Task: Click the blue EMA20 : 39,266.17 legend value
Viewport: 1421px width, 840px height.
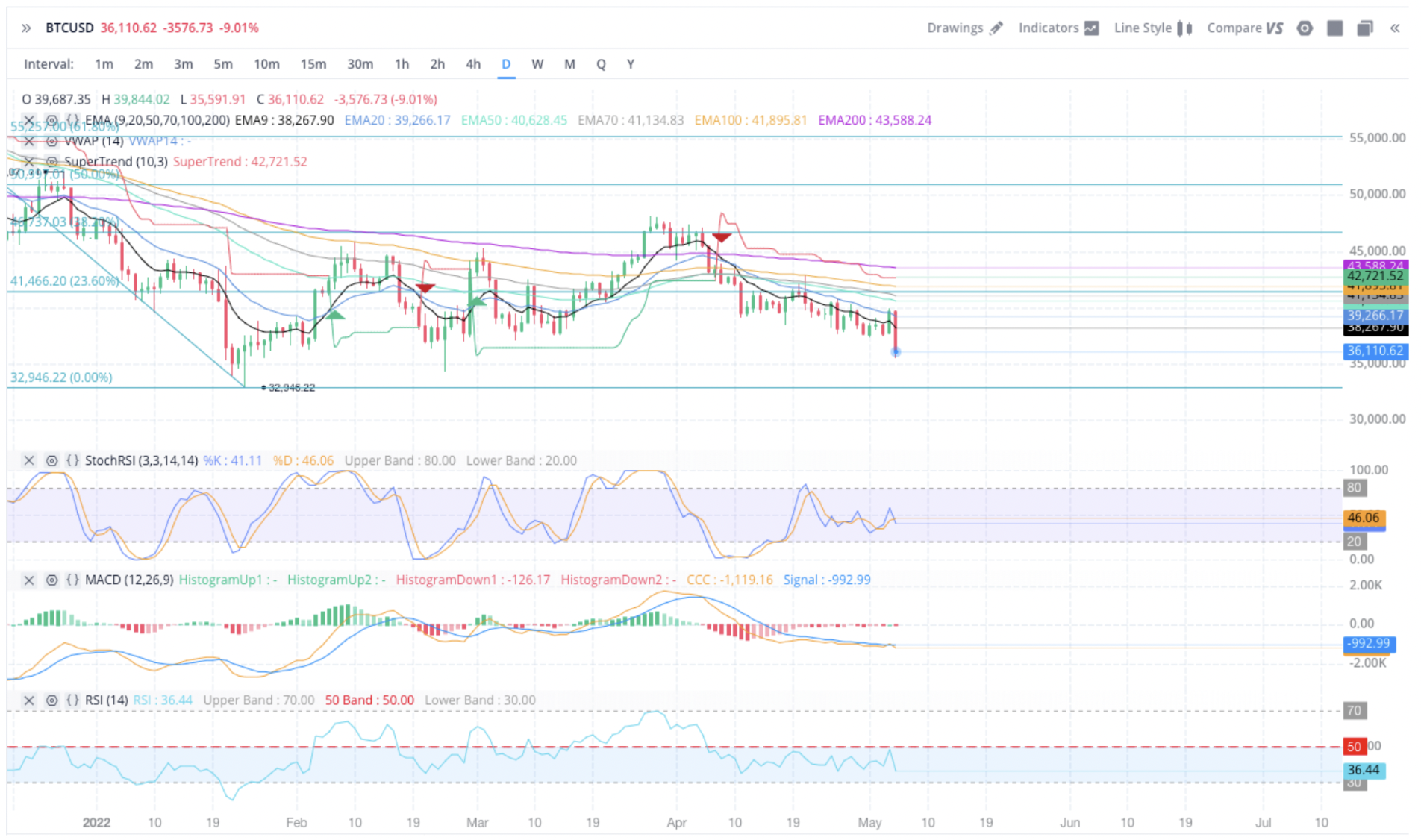Action: [397, 120]
